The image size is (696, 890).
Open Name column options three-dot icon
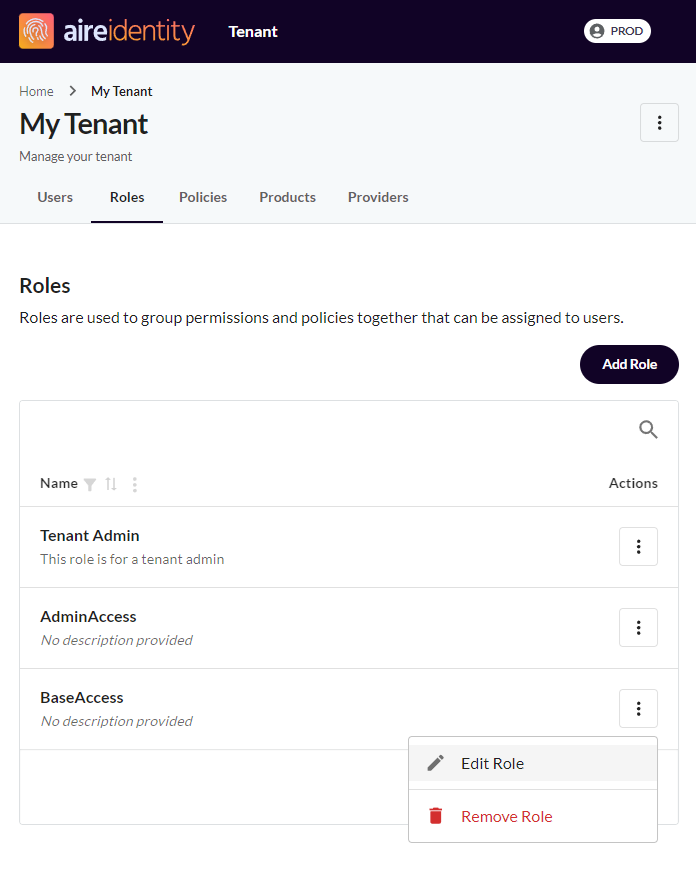[x=135, y=484]
